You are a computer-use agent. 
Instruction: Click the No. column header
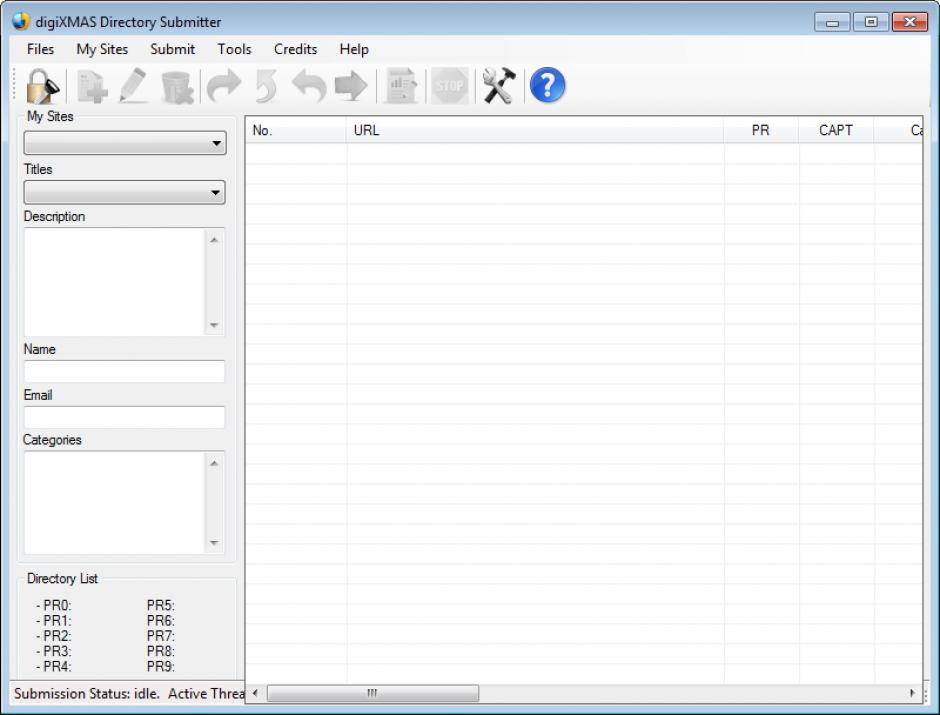pyautogui.click(x=296, y=130)
